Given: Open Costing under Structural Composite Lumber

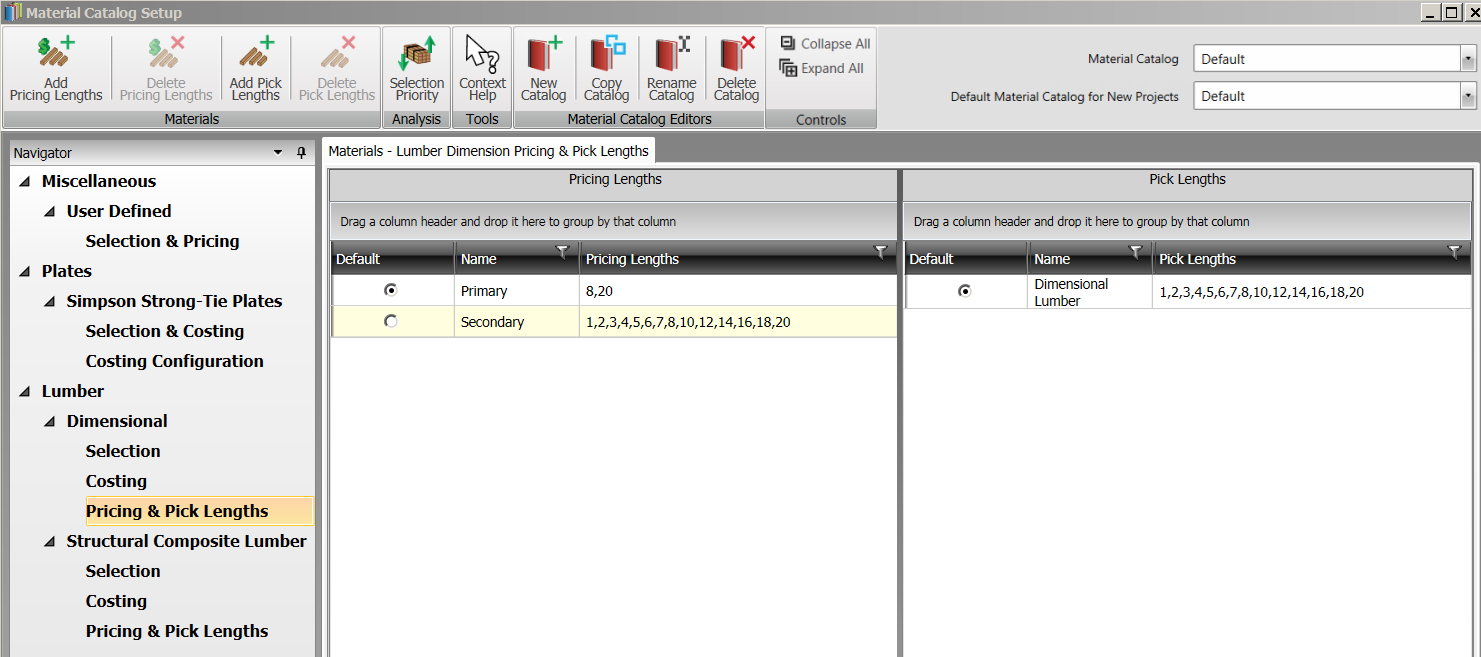Looking at the screenshot, I should point(116,601).
